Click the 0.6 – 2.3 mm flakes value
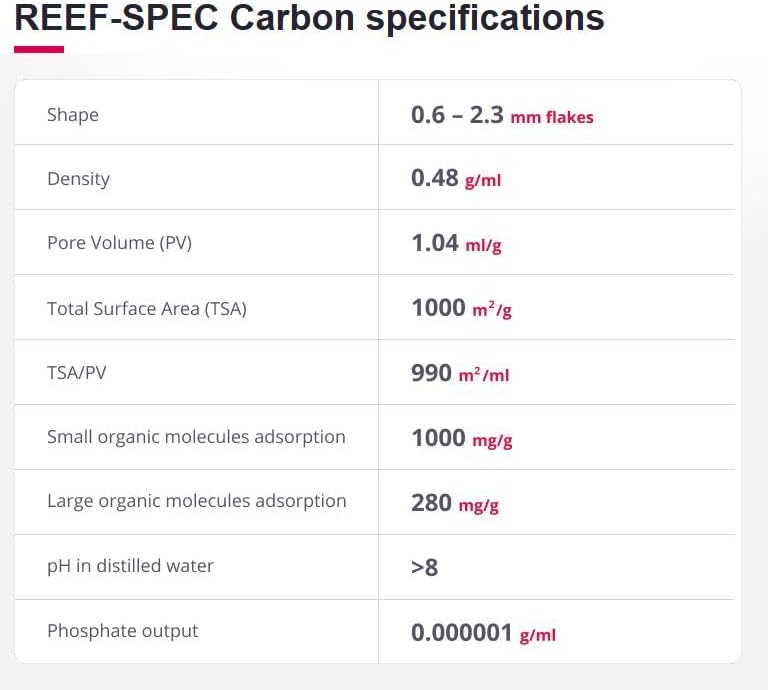Image resolution: width=768 pixels, height=690 pixels. tap(502, 115)
